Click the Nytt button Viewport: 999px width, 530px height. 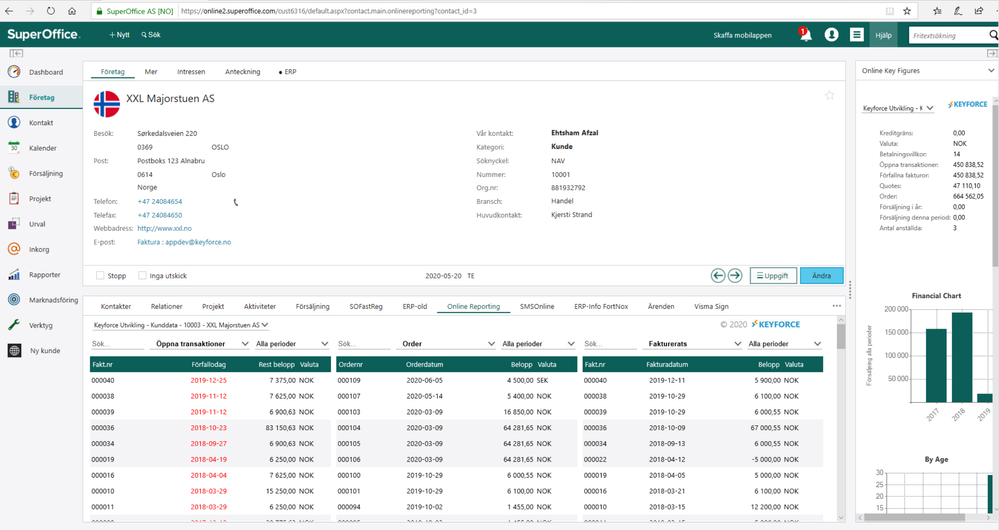119,35
